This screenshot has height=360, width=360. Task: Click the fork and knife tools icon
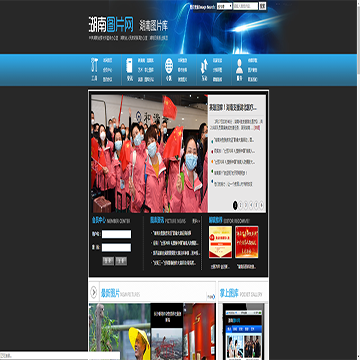tap(94, 65)
